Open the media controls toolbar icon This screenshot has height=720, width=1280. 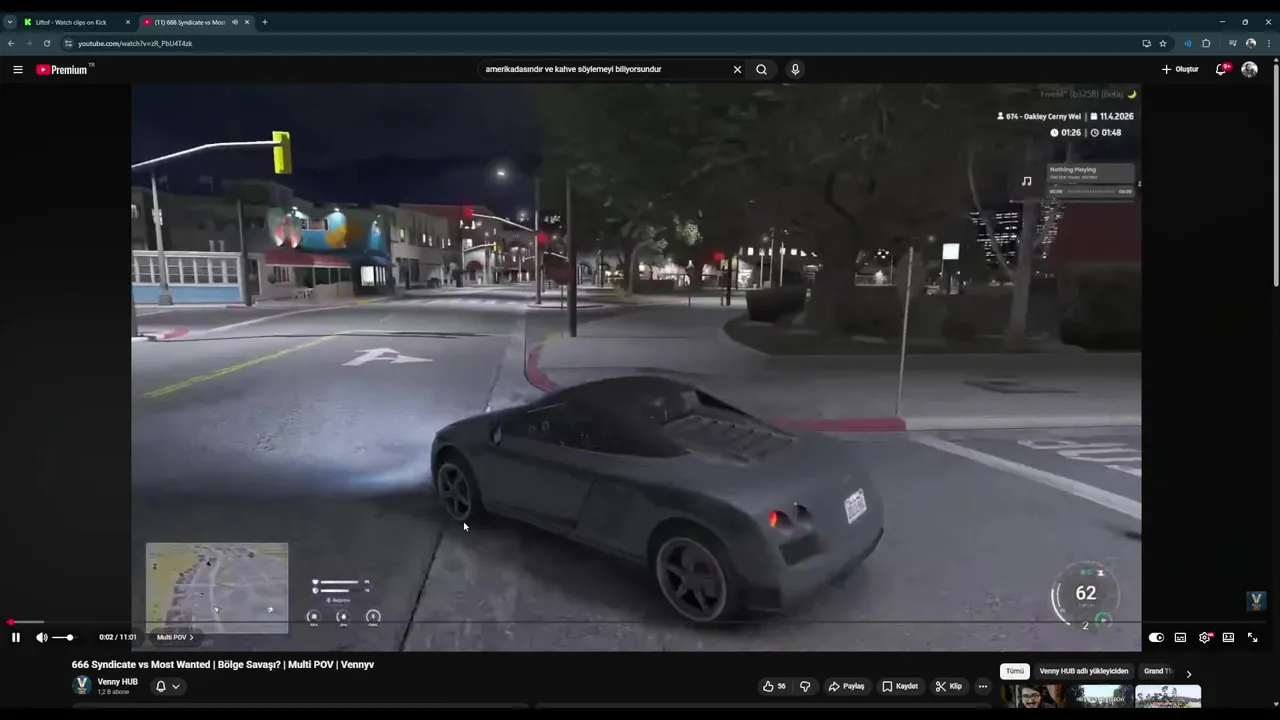pos(1233,43)
